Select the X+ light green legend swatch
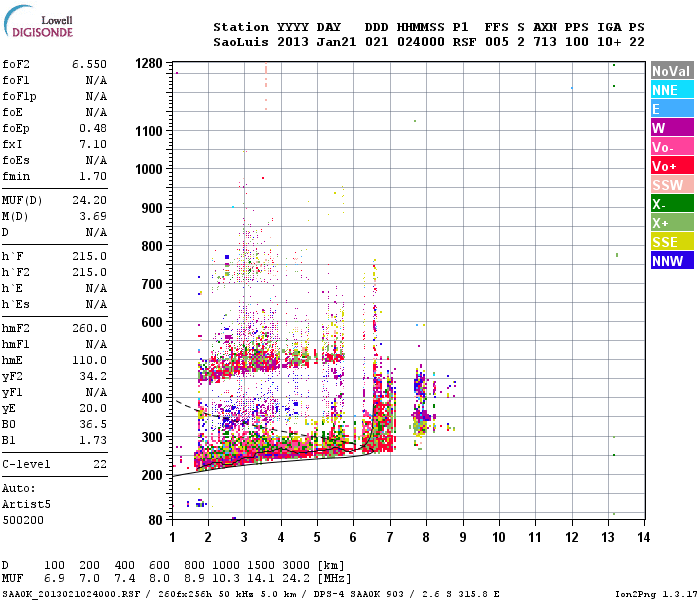The image size is (700, 600). tap(672, 223)
